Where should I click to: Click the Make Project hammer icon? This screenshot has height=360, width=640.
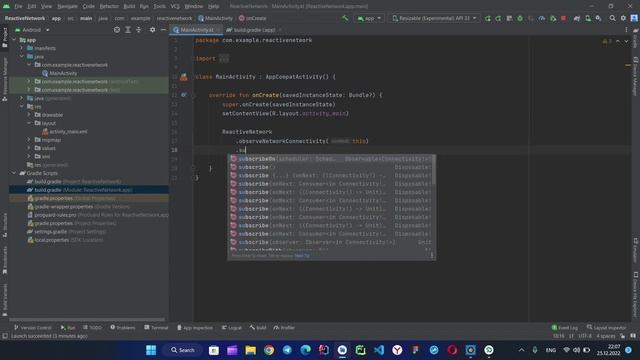coord(345,18)
